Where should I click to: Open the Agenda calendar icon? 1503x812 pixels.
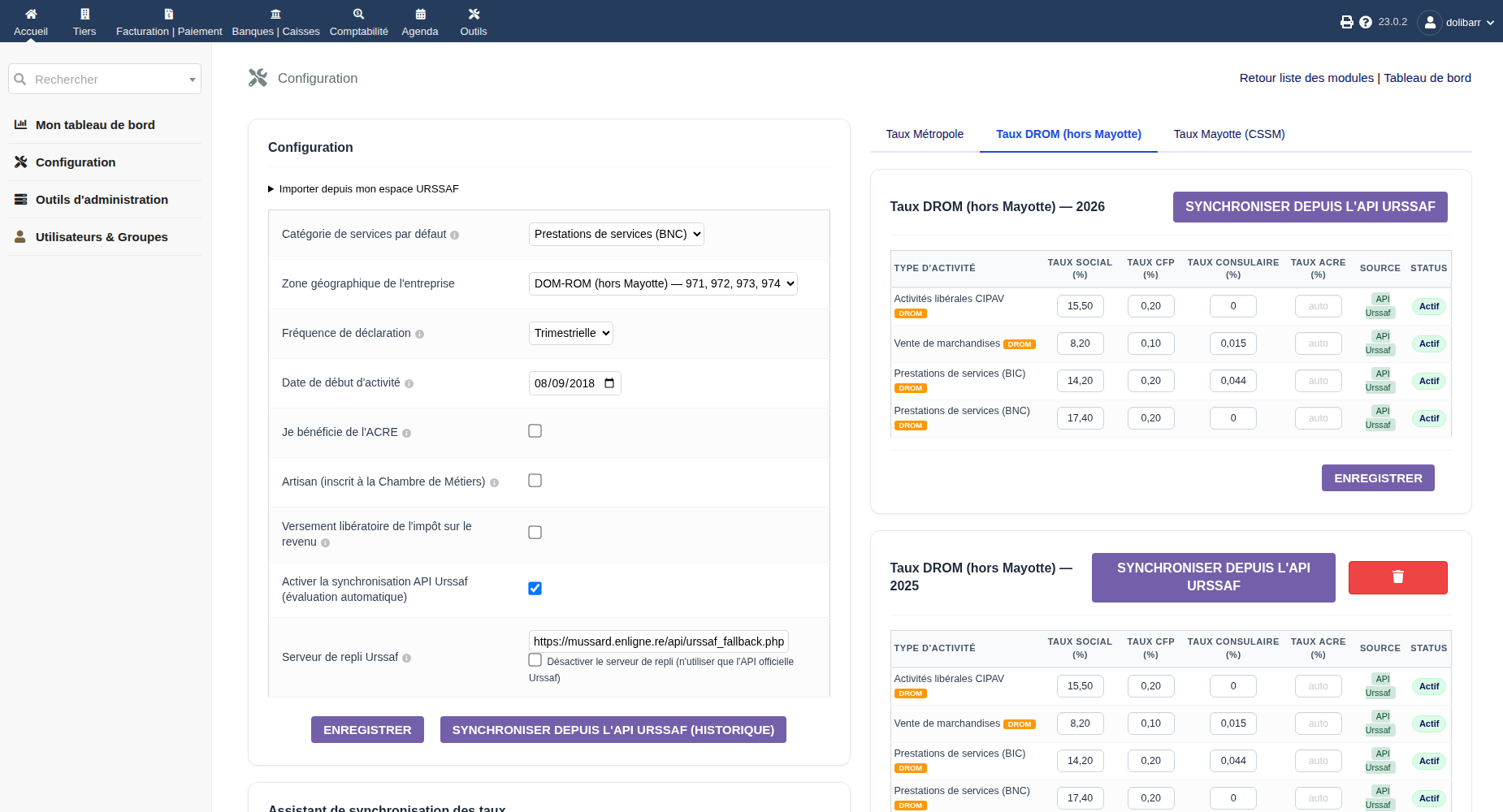pos(420,14)
